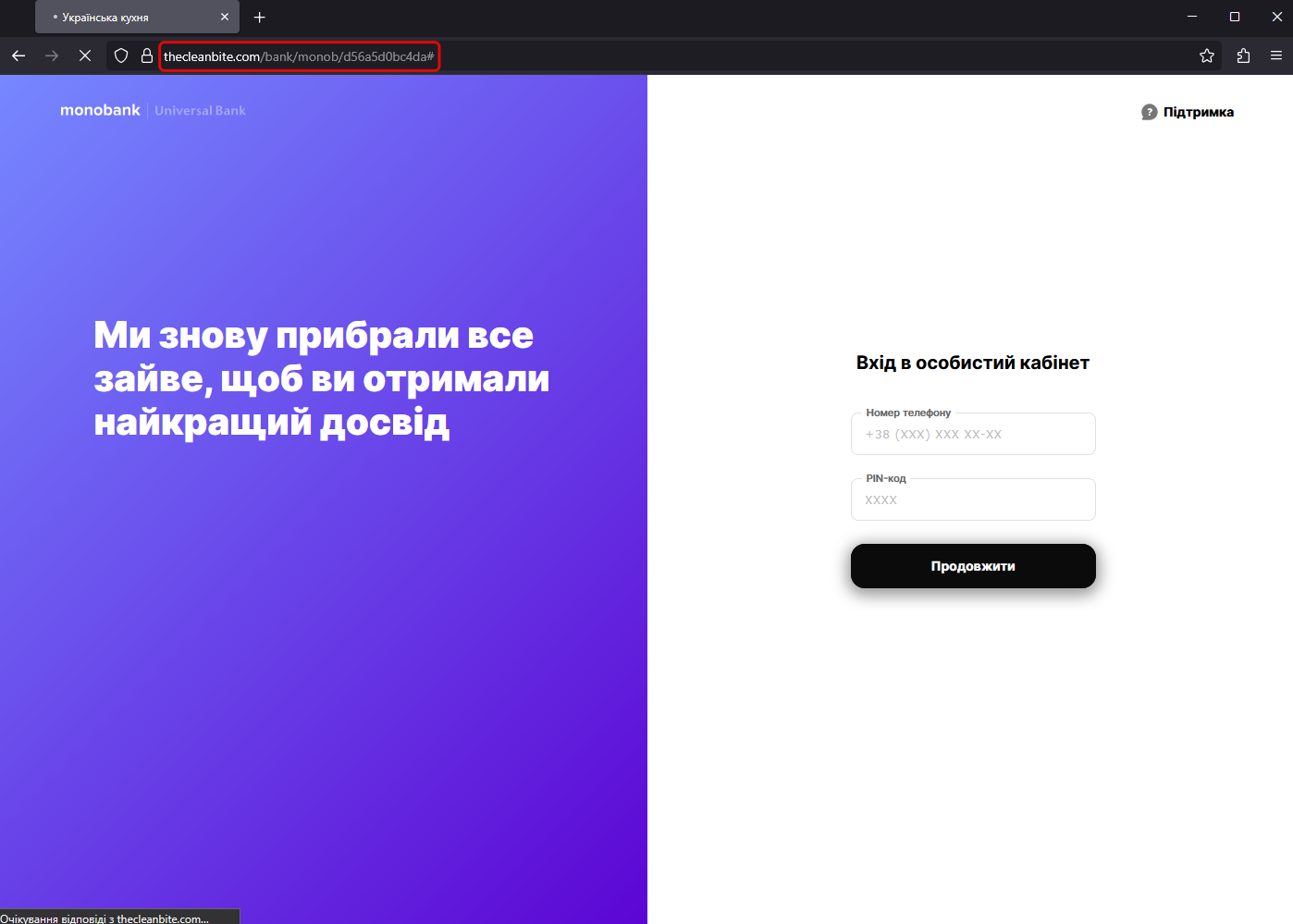1293x924 pixels.
Task: Open the tracking protection shield icon
Action: click(121, 55)
